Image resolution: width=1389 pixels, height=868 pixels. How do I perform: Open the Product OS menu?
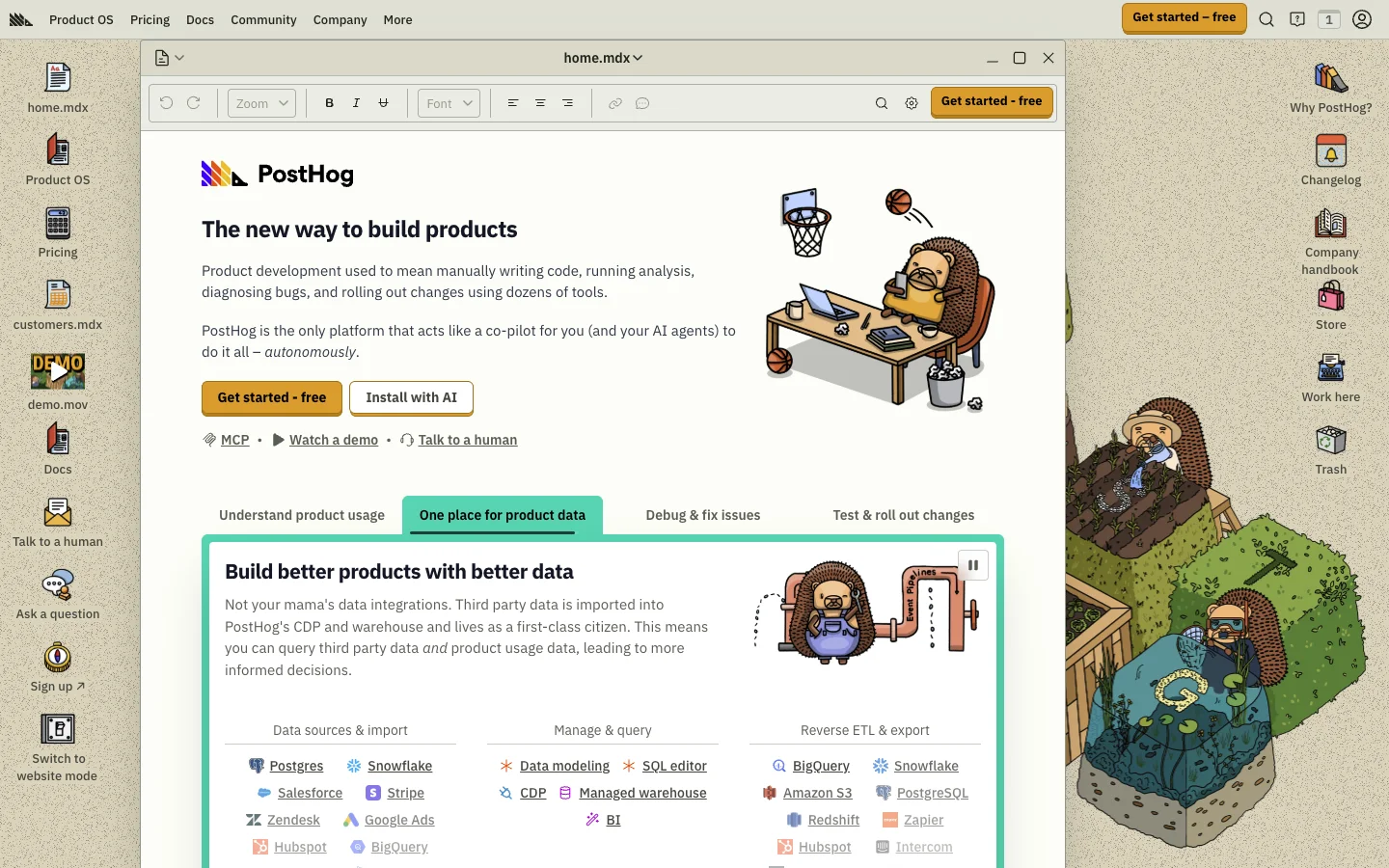[x=81, y=19]
